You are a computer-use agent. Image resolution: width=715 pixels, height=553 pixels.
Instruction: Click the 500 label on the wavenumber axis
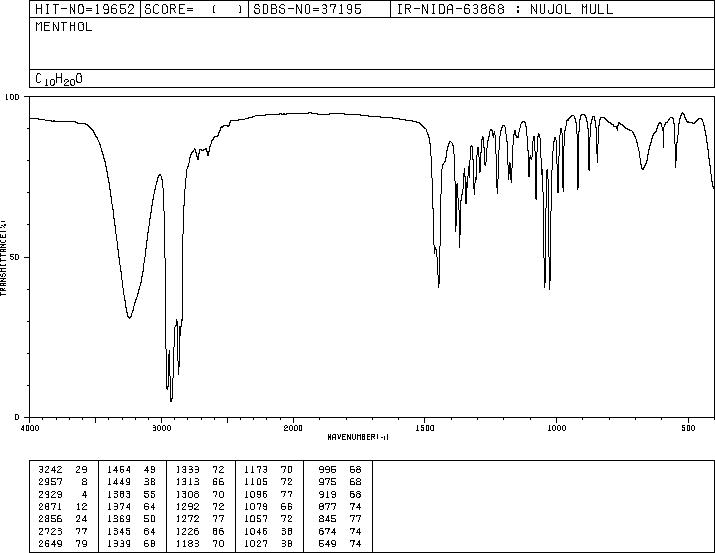(x=688, y=428)
